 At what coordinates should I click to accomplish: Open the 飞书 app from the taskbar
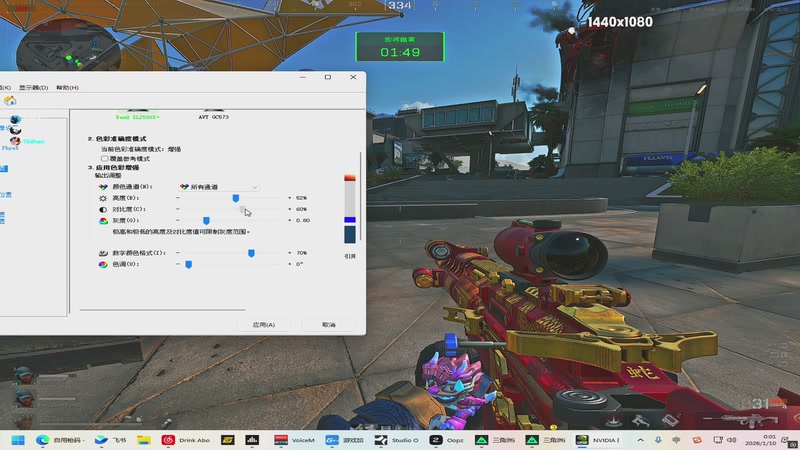[x=110, y=440]
